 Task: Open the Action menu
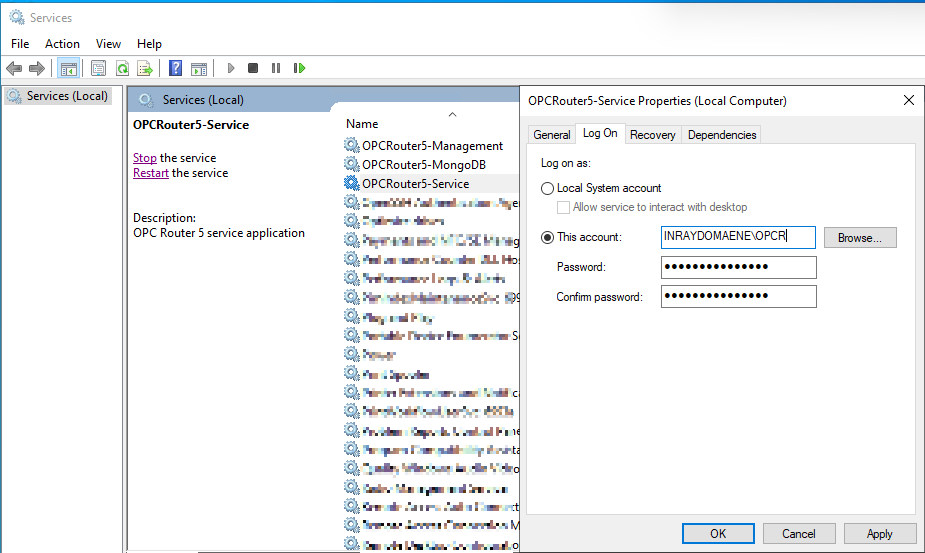click(x=62, y=44)
